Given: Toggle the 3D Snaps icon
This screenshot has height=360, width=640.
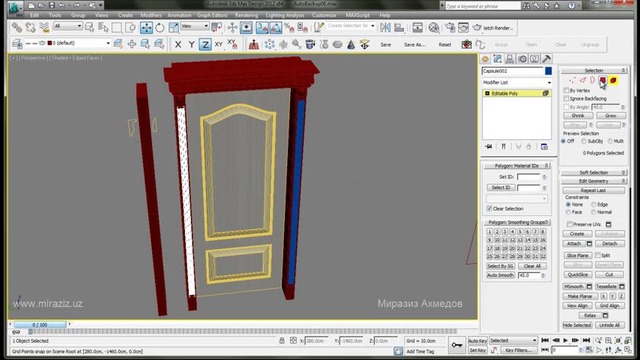Looking at the screenshot, I should coord(262,27).
